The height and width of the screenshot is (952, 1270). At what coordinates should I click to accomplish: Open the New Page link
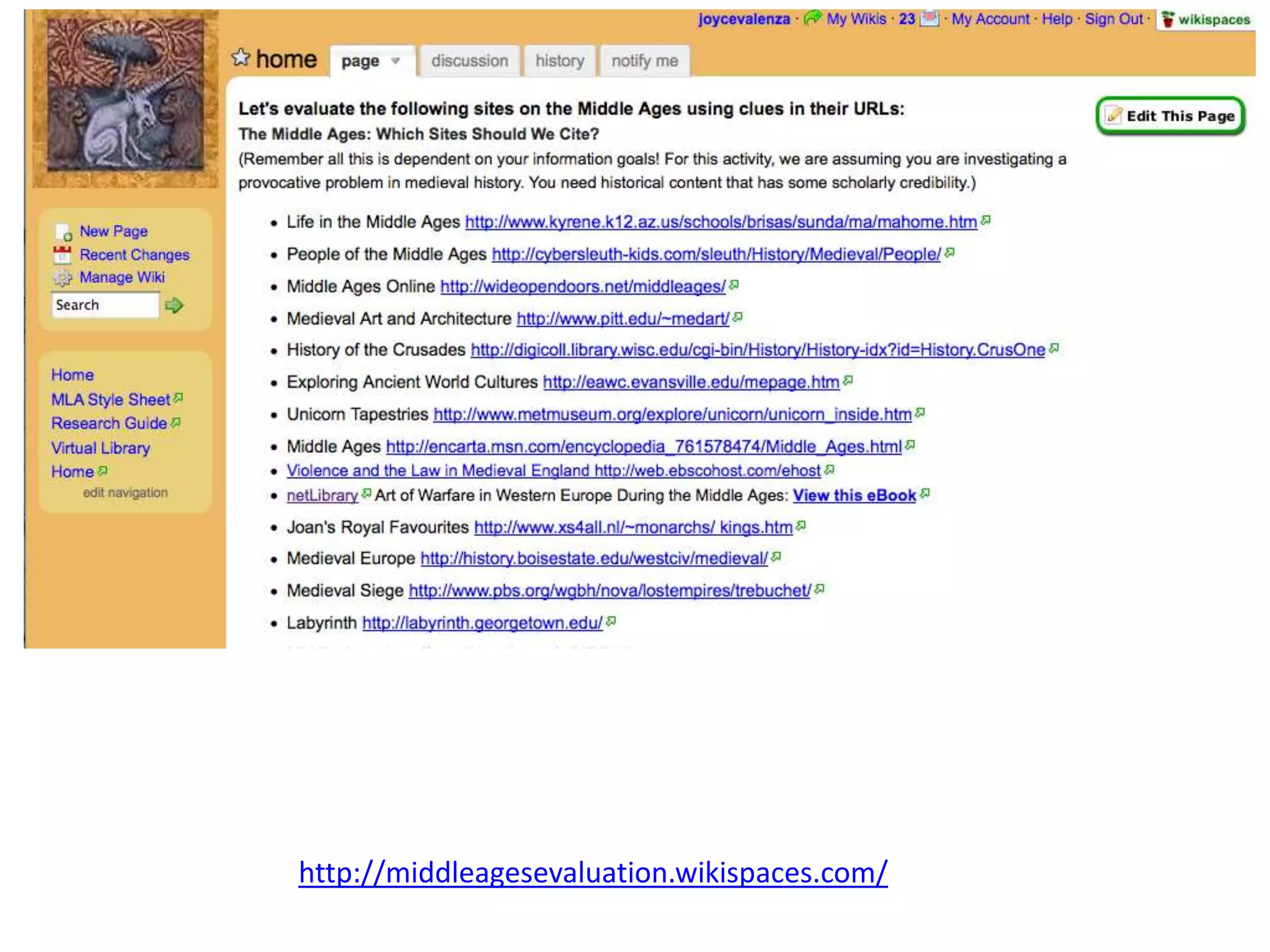[x=113, y=231]
